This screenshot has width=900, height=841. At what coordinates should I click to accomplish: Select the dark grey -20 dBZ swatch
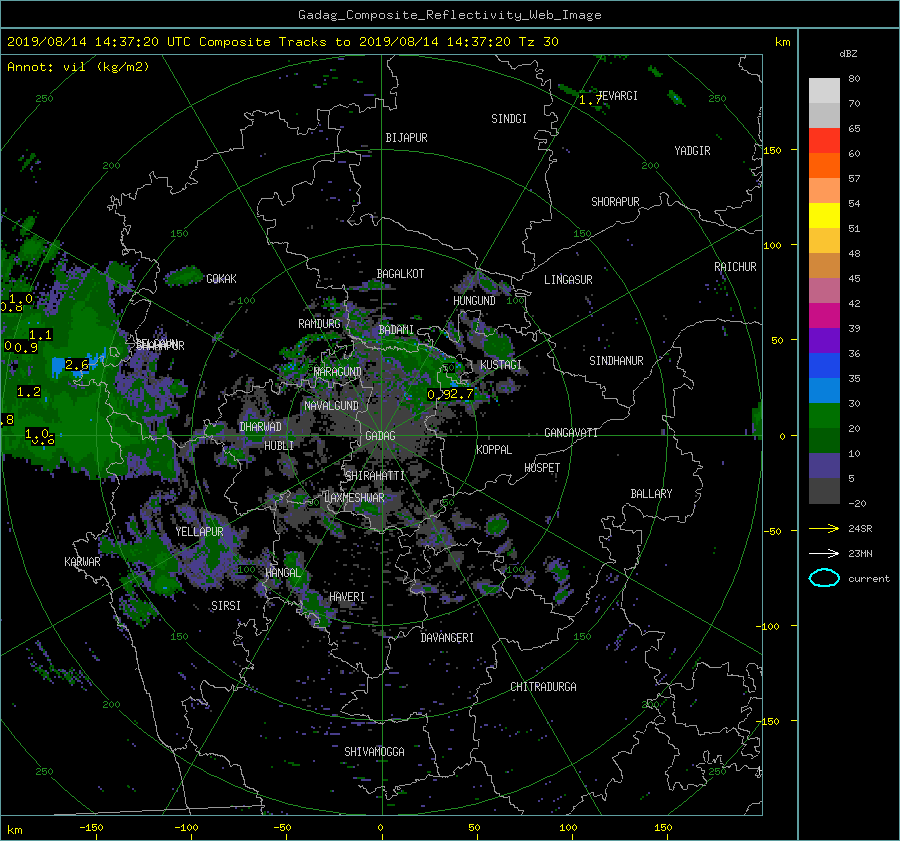(x=824, y=490)
